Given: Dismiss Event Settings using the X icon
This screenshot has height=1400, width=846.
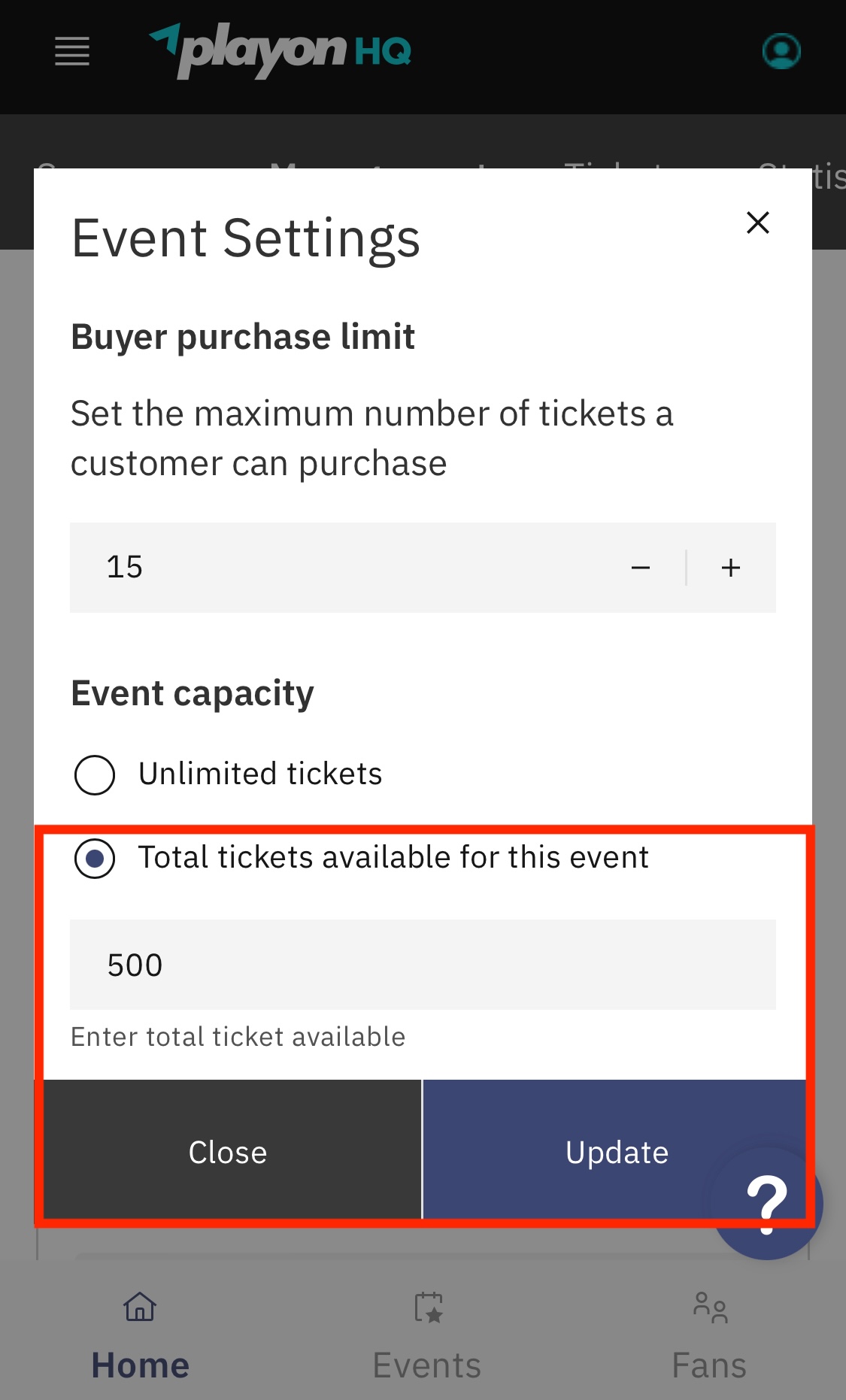Looking at the screenshot, I should pyautogui.click(x=757, y=223).
